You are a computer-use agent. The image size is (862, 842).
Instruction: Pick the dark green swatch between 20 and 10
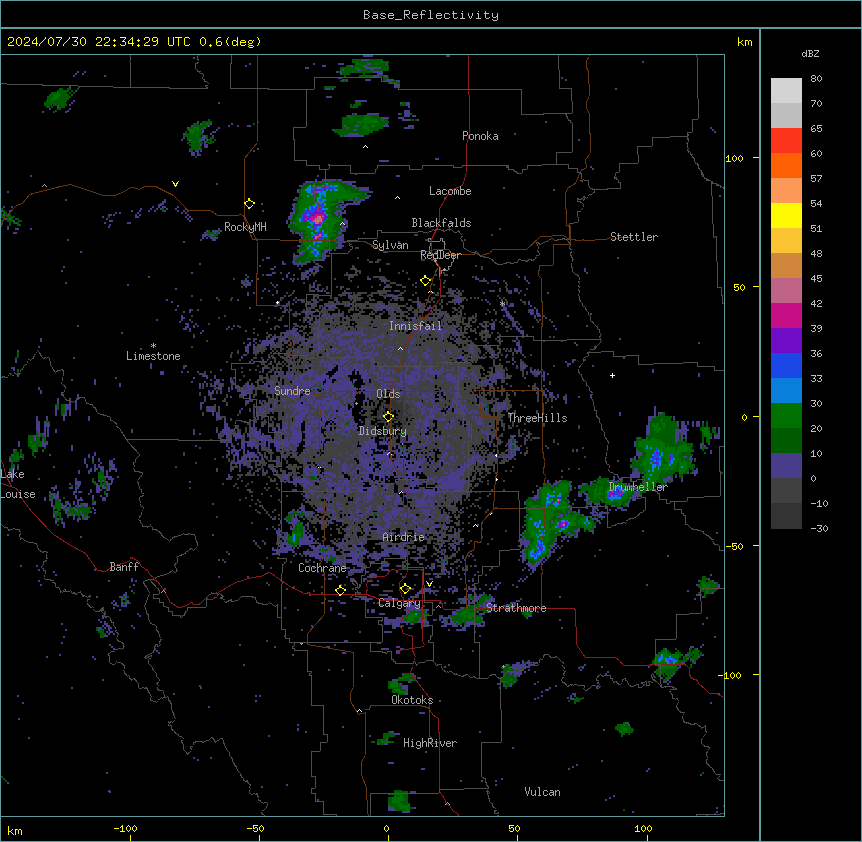(786, 441)
